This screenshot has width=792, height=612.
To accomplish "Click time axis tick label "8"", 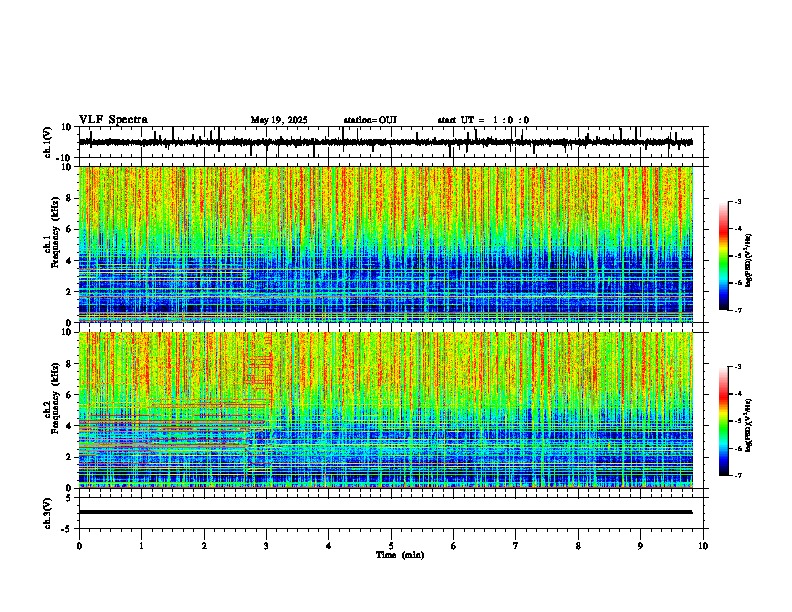I will click(x=578, y=546).
